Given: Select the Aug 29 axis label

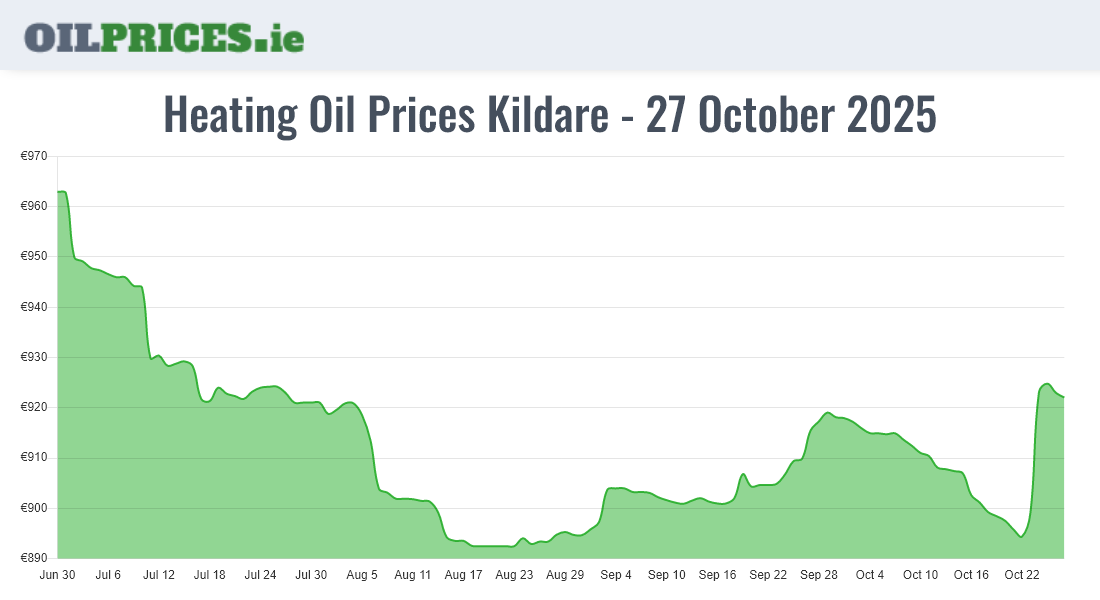Looking at the screenshot, I should point(565,575).
